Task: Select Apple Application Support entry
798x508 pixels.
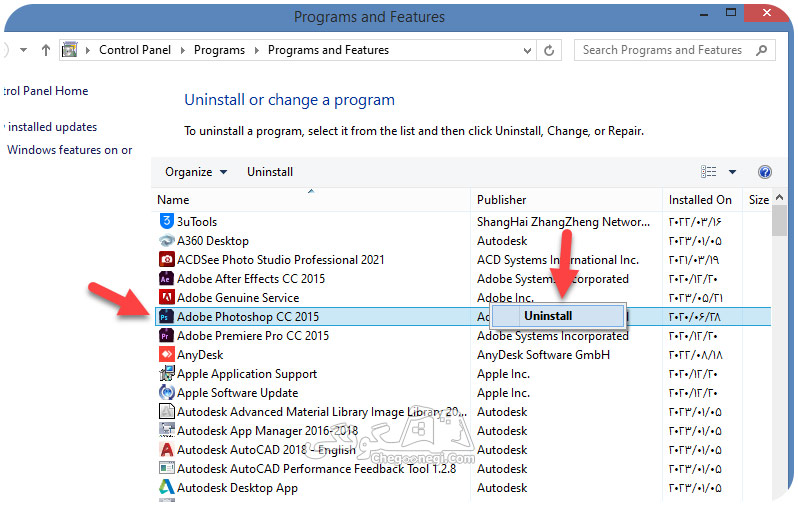Action: (247, 374)
